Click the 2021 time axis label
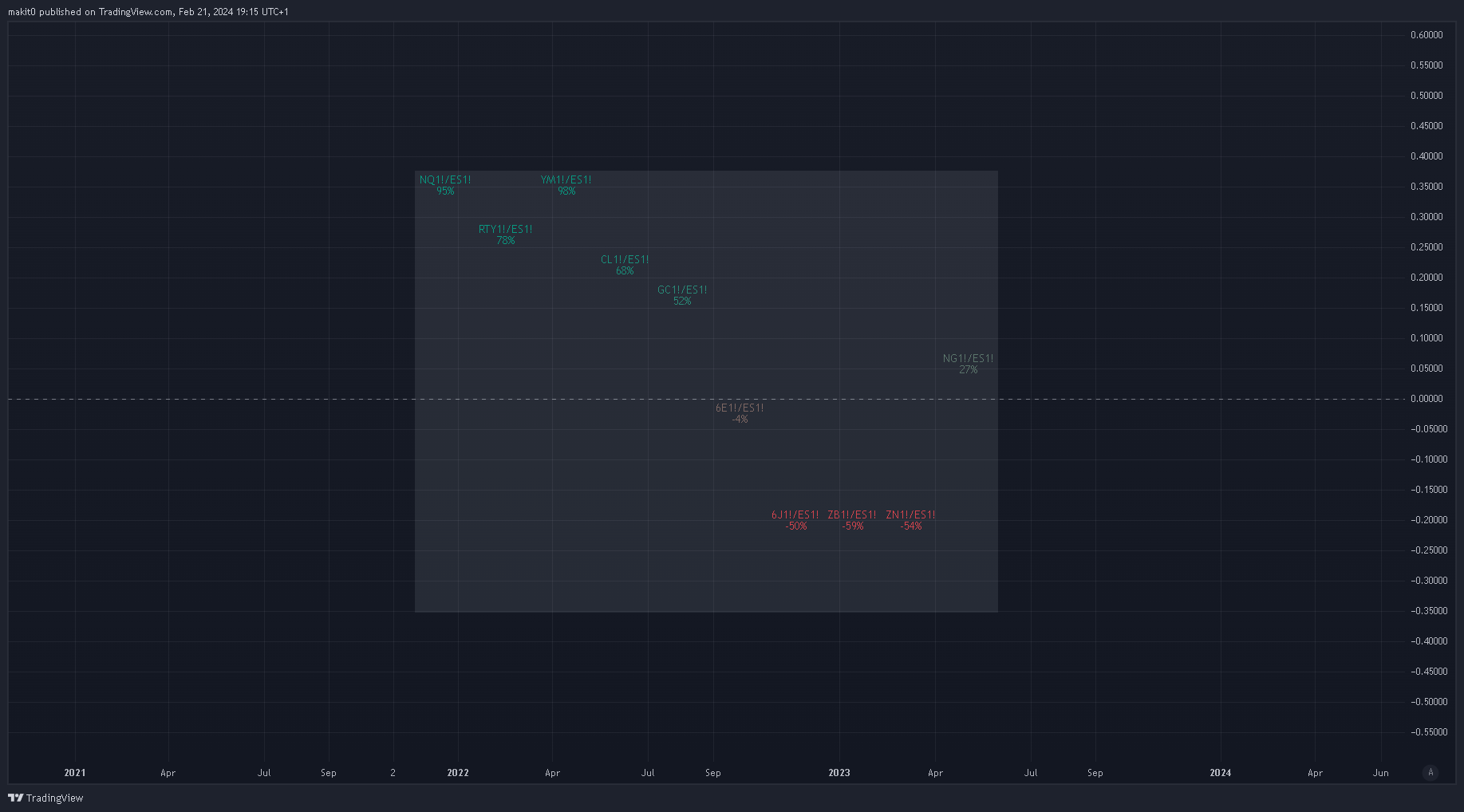 tap(75, 773)
